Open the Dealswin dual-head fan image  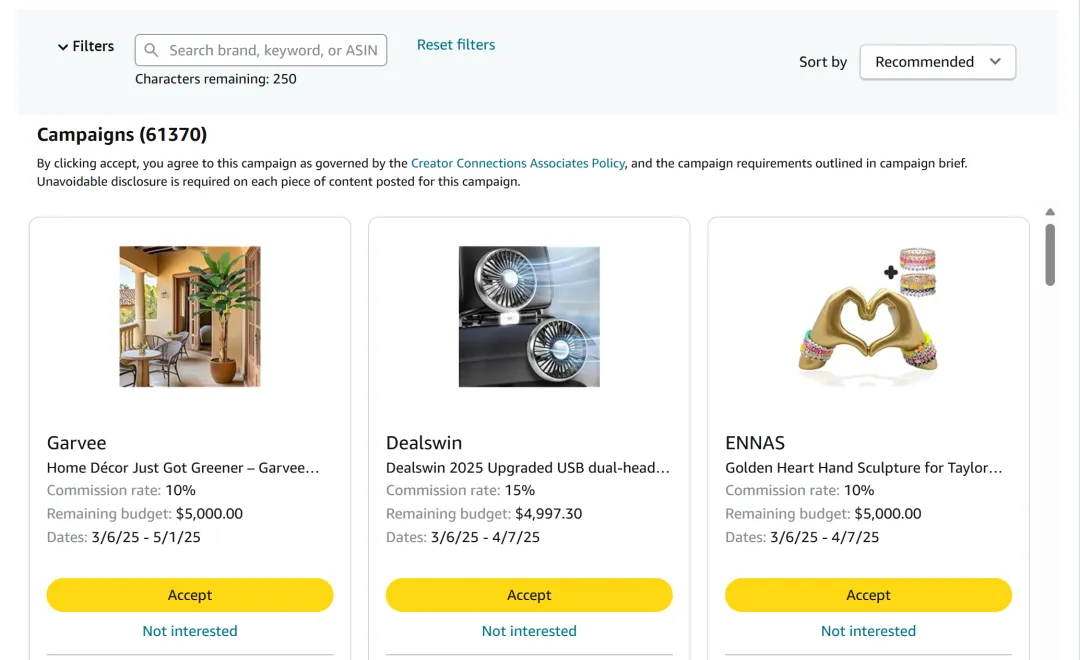coord(529,316)
